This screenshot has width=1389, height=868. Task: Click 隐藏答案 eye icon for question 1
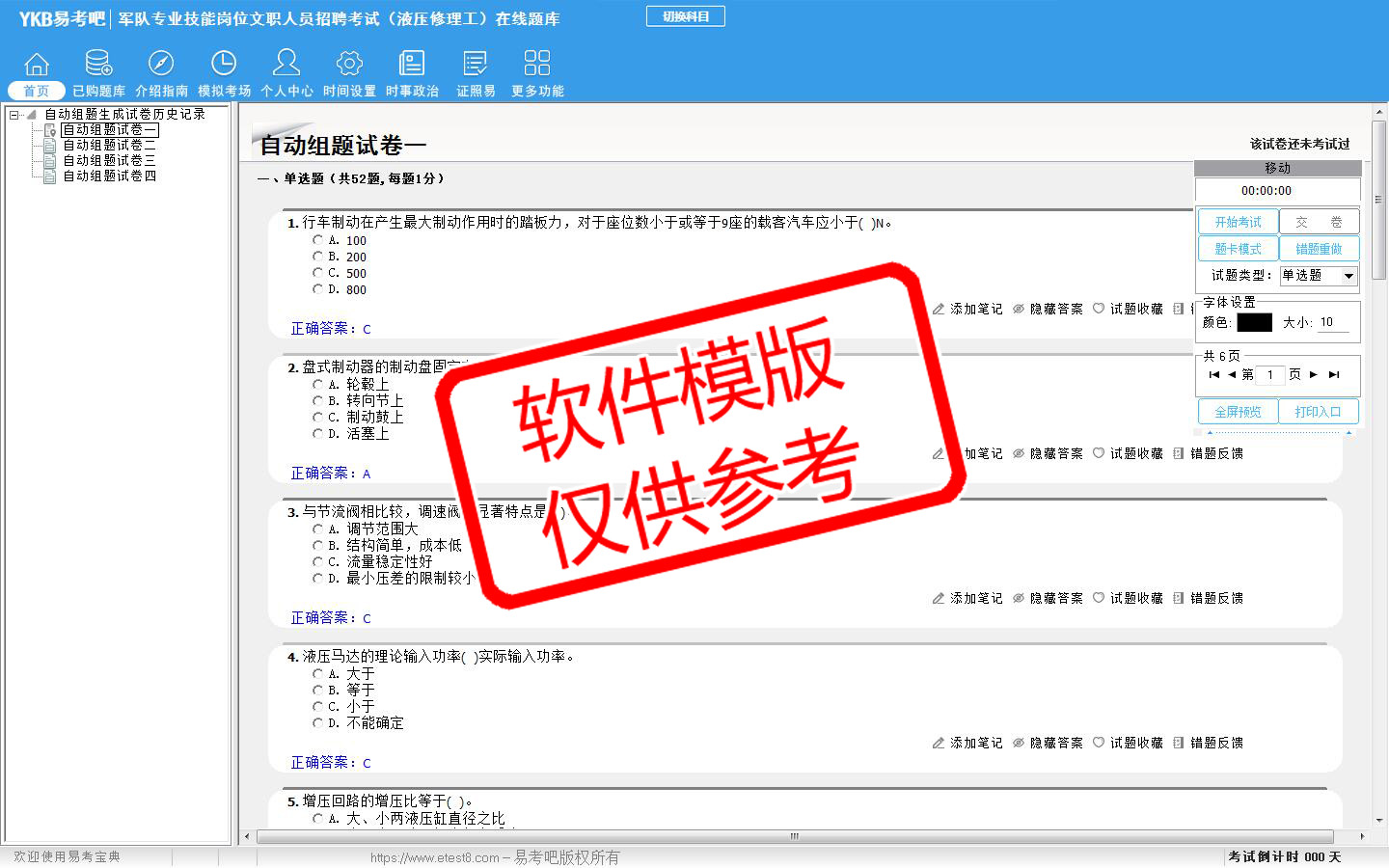[x=1019, y=309]
